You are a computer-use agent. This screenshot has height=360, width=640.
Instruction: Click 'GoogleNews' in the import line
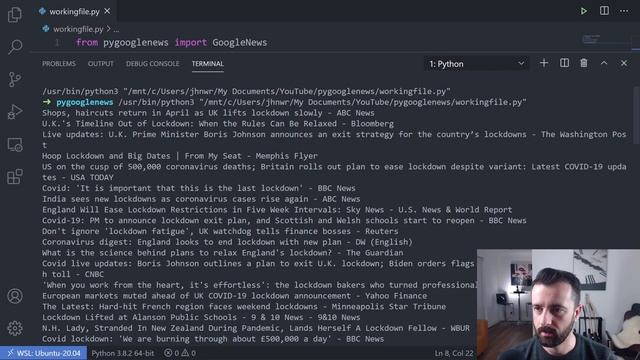[x=240, y=42]
